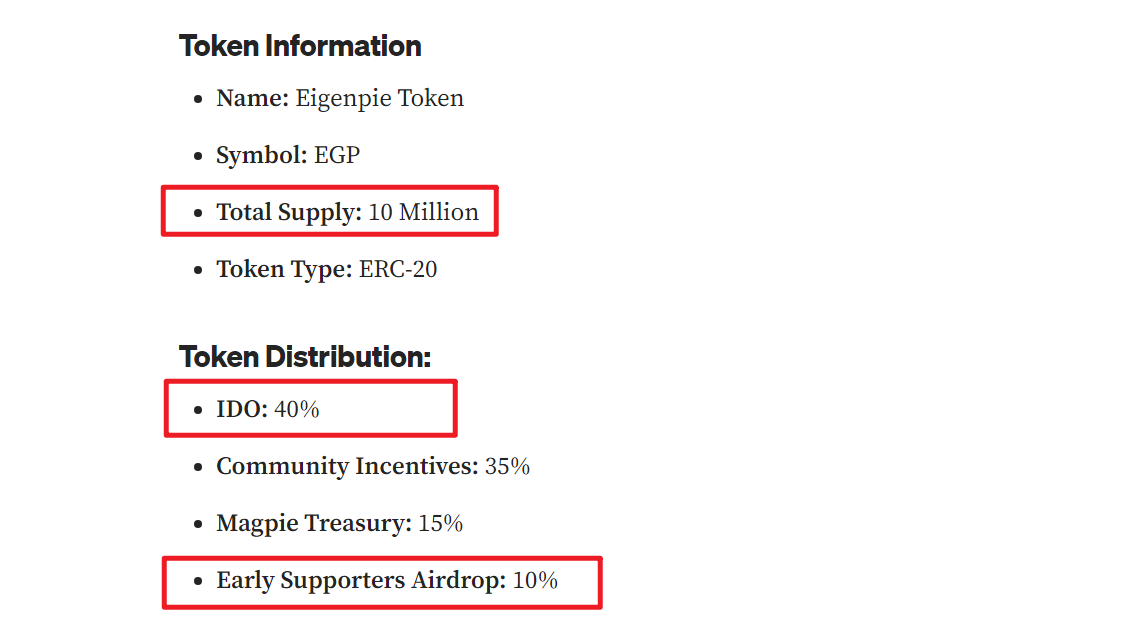
Task: Select the bold Name: label
Action: (252, 98)
